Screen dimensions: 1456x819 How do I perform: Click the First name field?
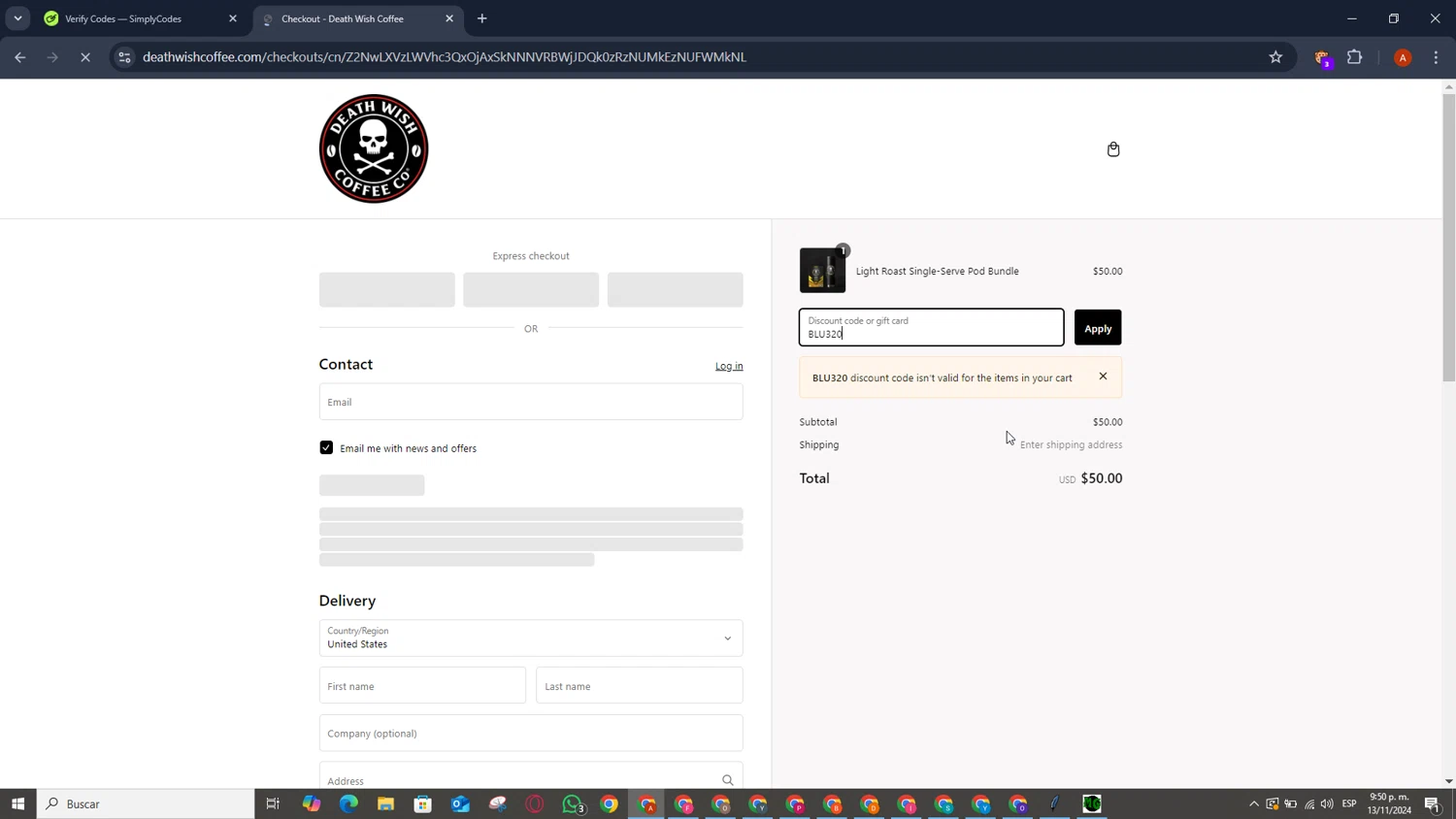422,686
